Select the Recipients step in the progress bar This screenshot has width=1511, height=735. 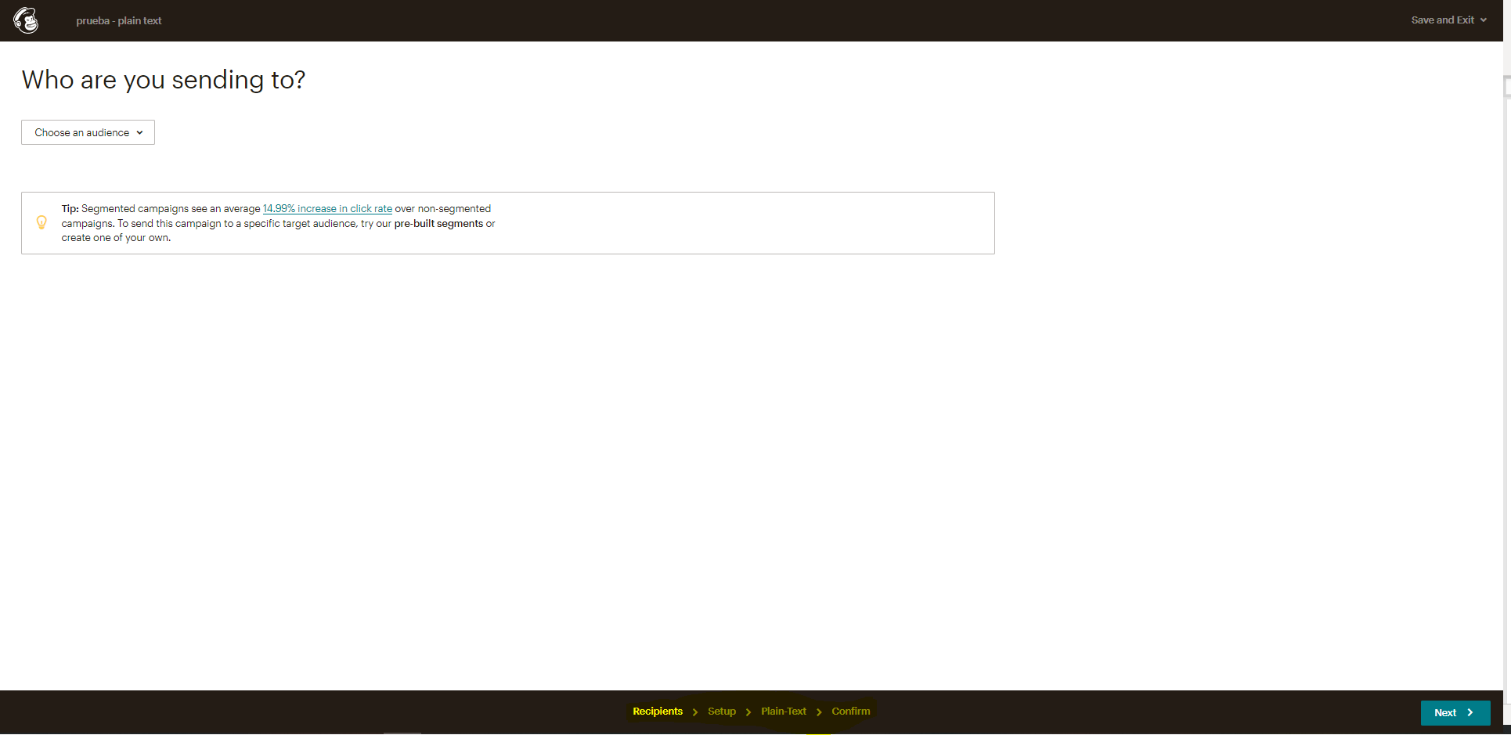(657, 711)
